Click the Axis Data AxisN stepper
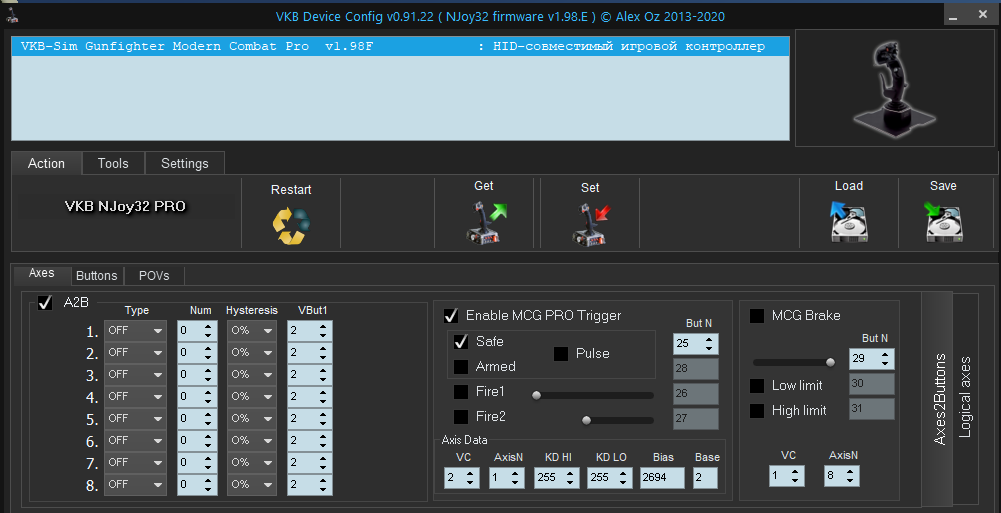The image size is (1001, 513). click(x=507, y=478)
